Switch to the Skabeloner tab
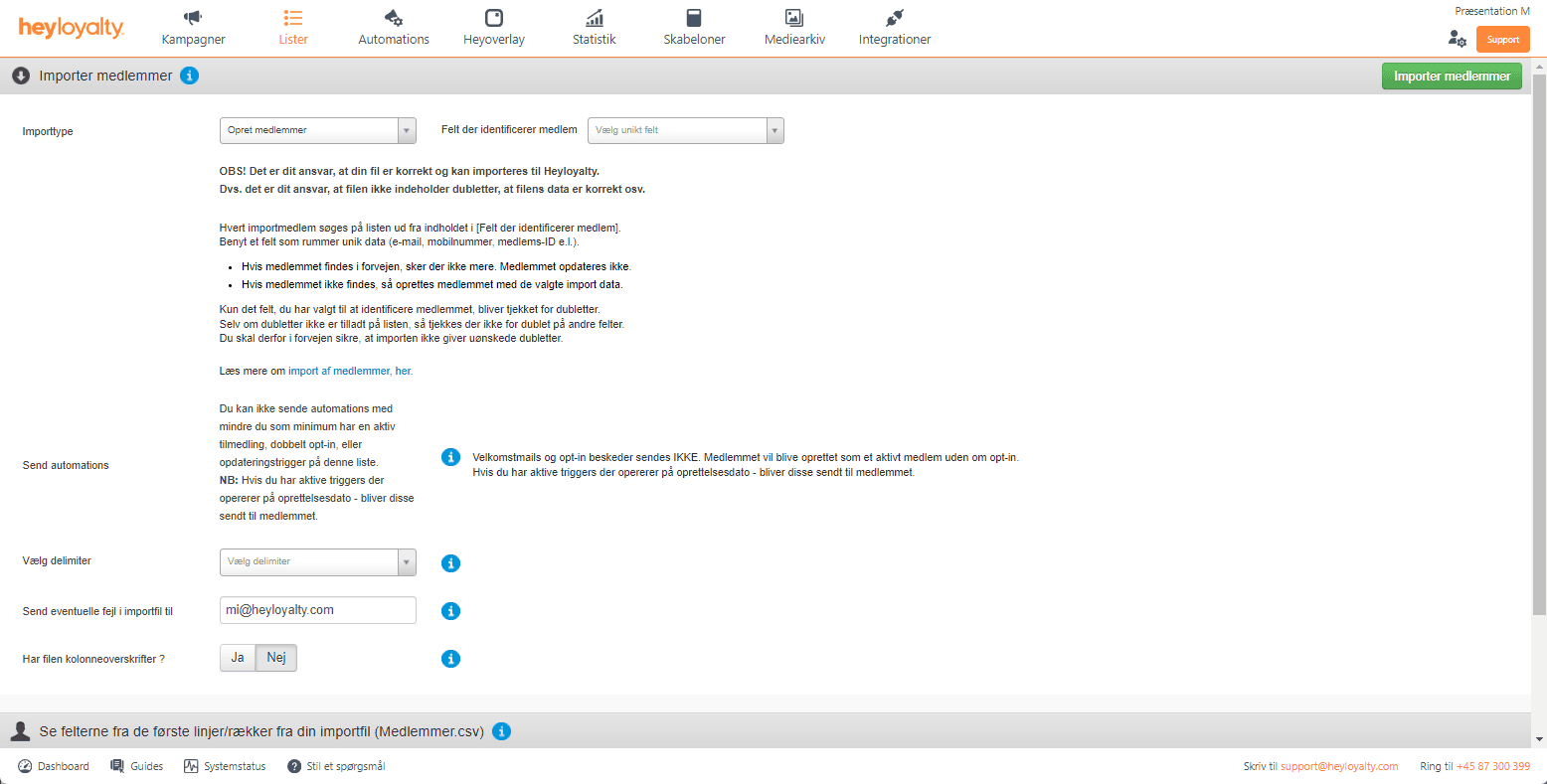This screenshot has width=1547, height=784. (x=694, y=28)
